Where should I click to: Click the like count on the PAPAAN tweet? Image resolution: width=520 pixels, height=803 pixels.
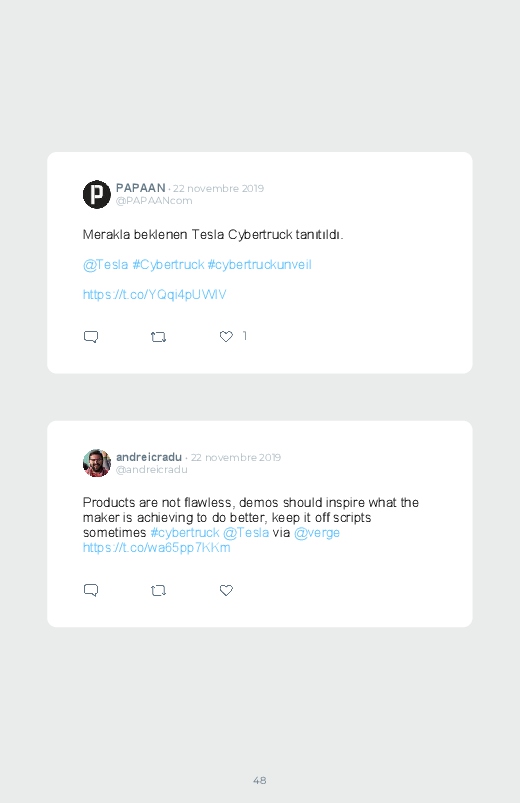244,335
